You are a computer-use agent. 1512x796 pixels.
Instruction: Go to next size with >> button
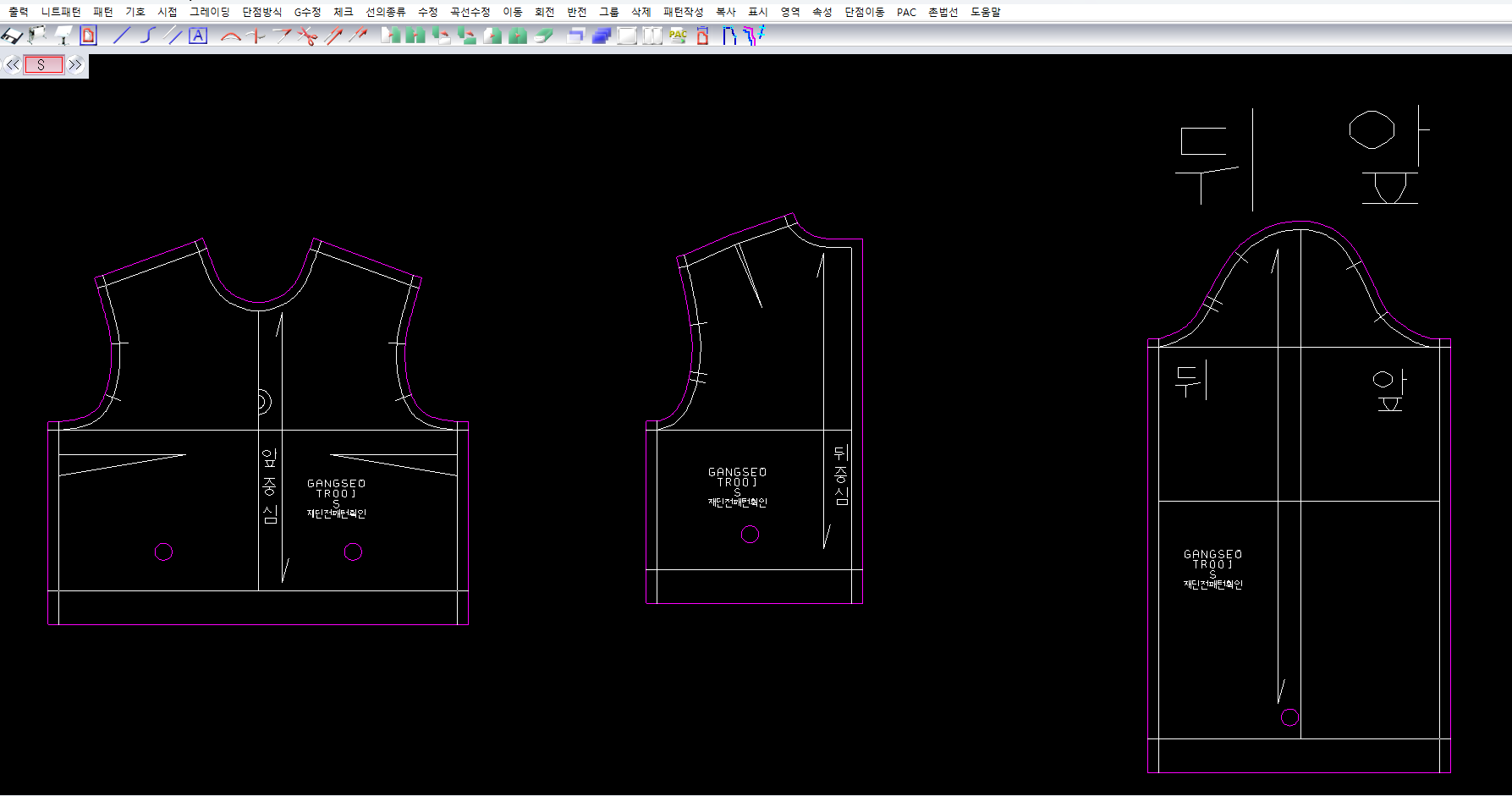75,65
